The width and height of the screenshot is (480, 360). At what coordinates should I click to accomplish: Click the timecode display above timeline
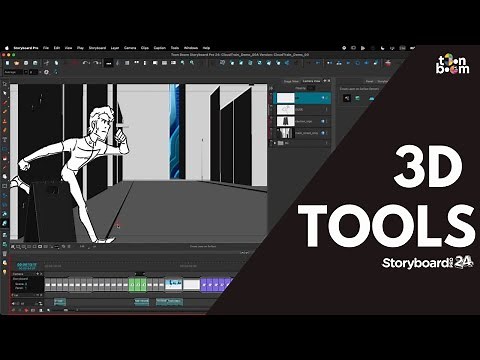pos(27,266)
